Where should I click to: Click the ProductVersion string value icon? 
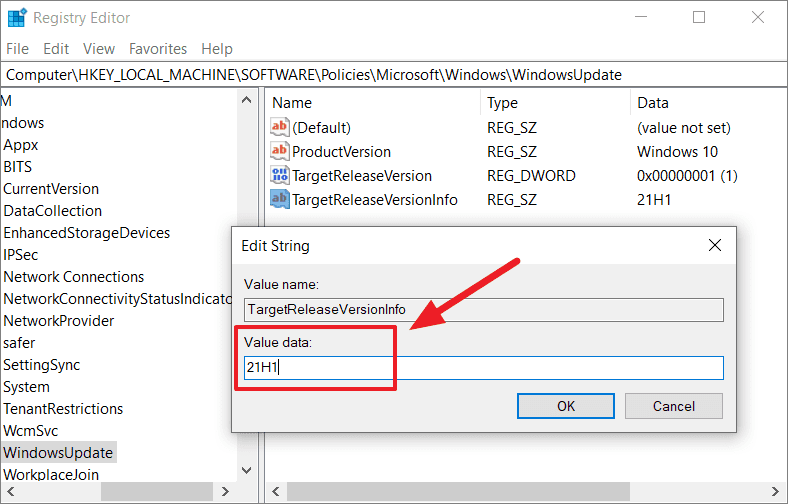click(279, 151)
